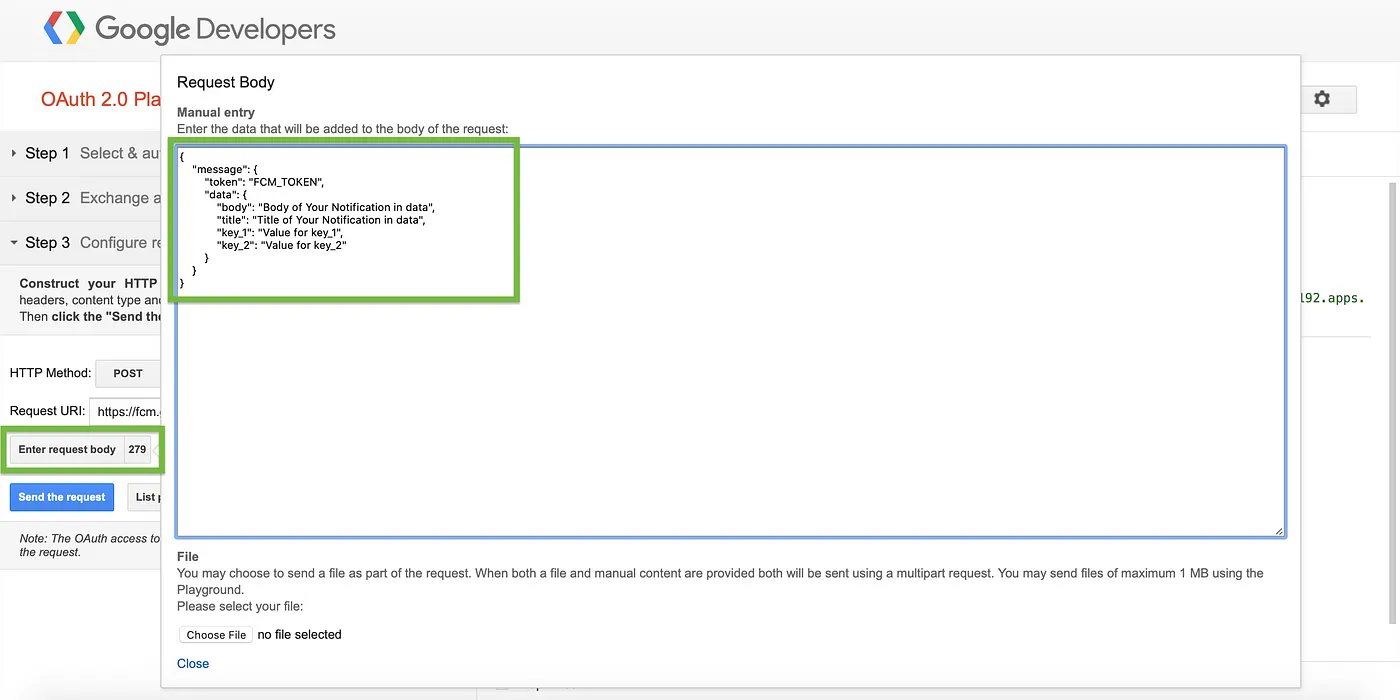Image resolution: width=1400 pixels, height=700 pixels.
Task: Click the Enter request body button
Action: tap(67, 450)
